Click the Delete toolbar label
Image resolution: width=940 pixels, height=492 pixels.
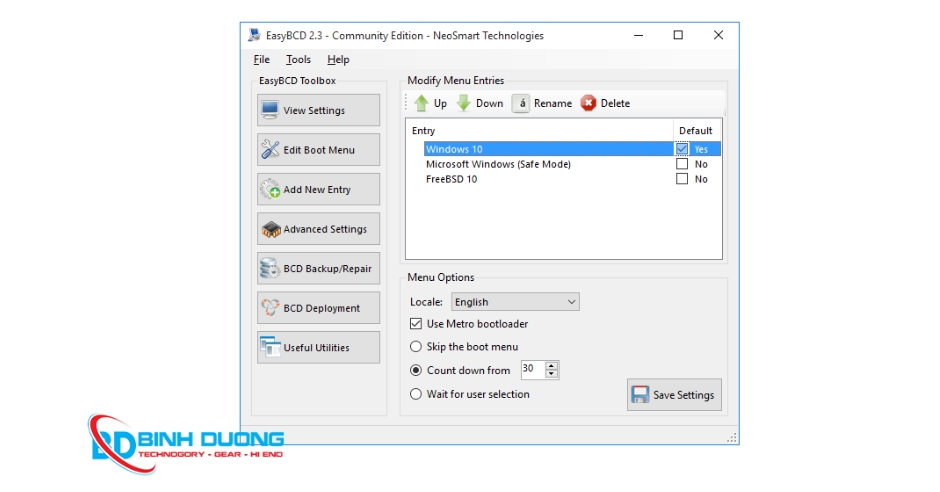[x=615, y=103]
